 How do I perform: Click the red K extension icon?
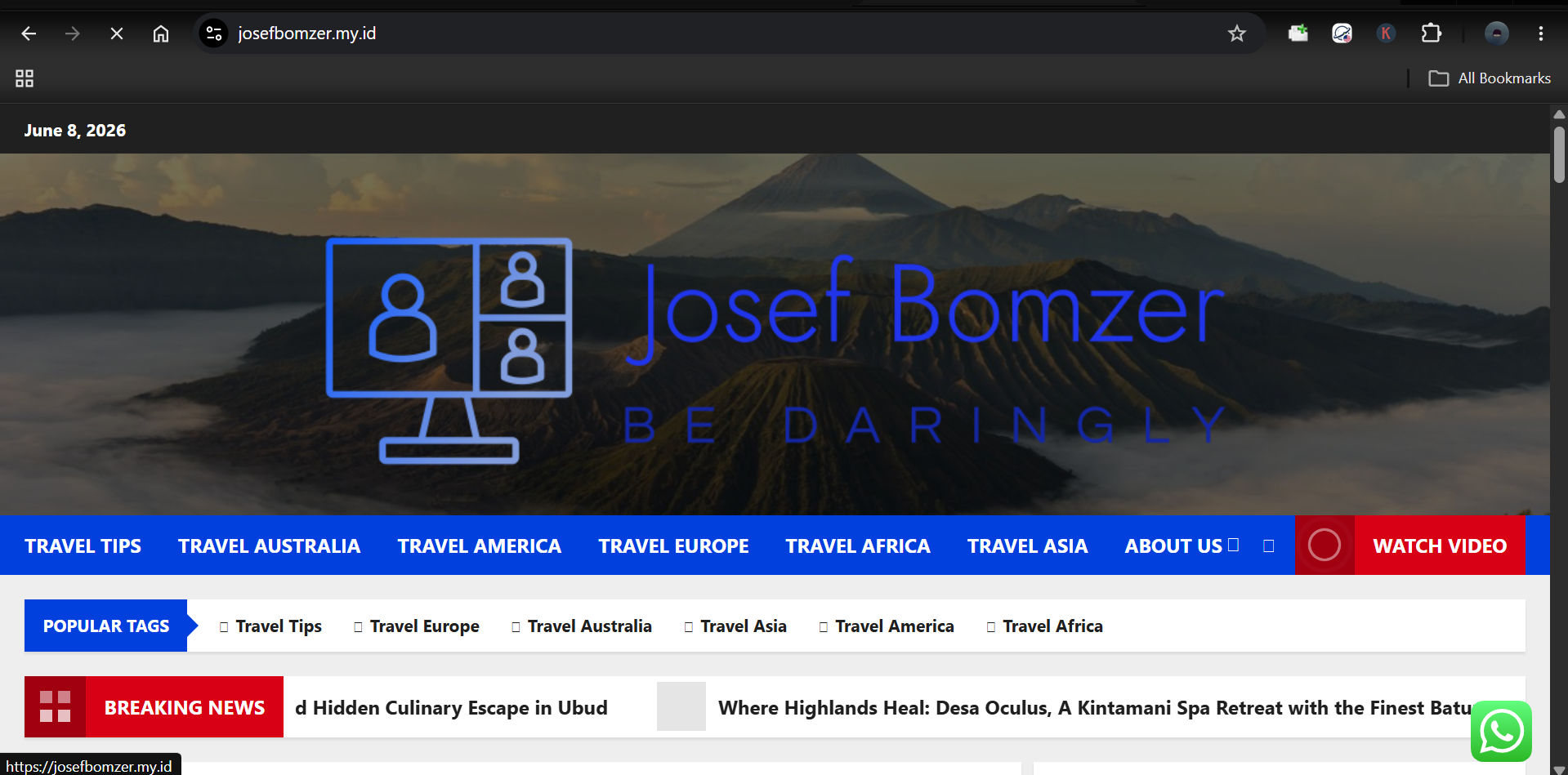pyautogui.click(x=1386, y=33)
